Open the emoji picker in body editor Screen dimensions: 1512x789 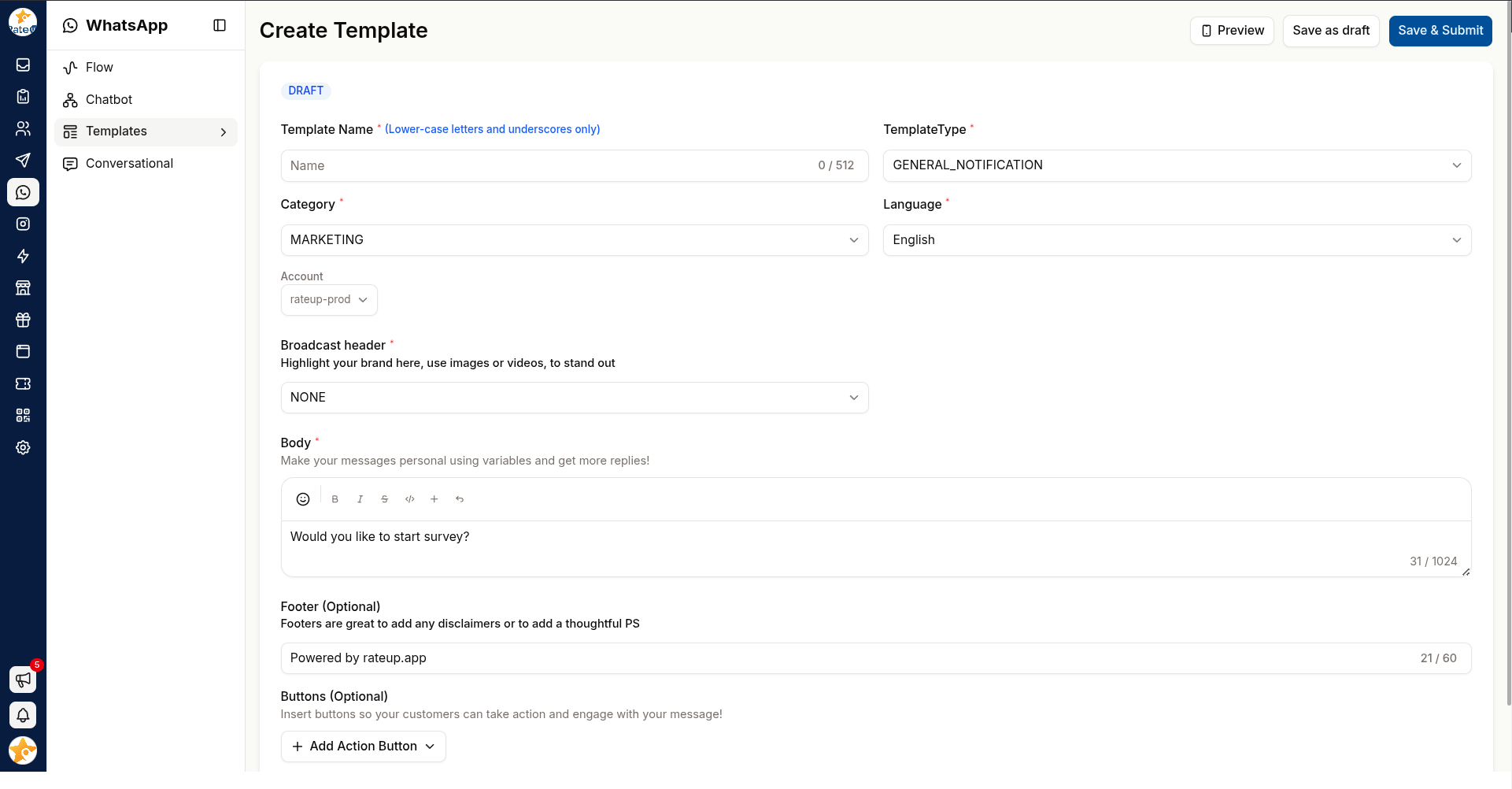[x=303, y=499]
